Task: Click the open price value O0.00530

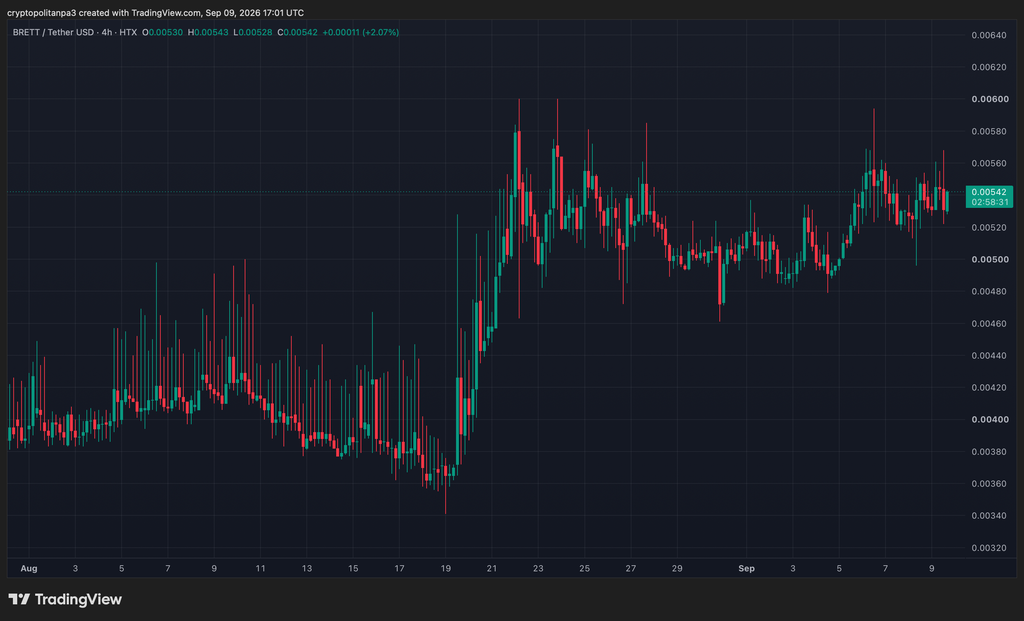Action: click(x=163, y=32)
